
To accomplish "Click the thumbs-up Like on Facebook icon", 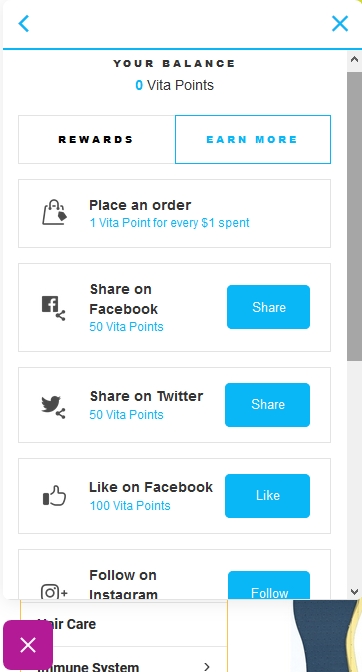I will 54,496.
